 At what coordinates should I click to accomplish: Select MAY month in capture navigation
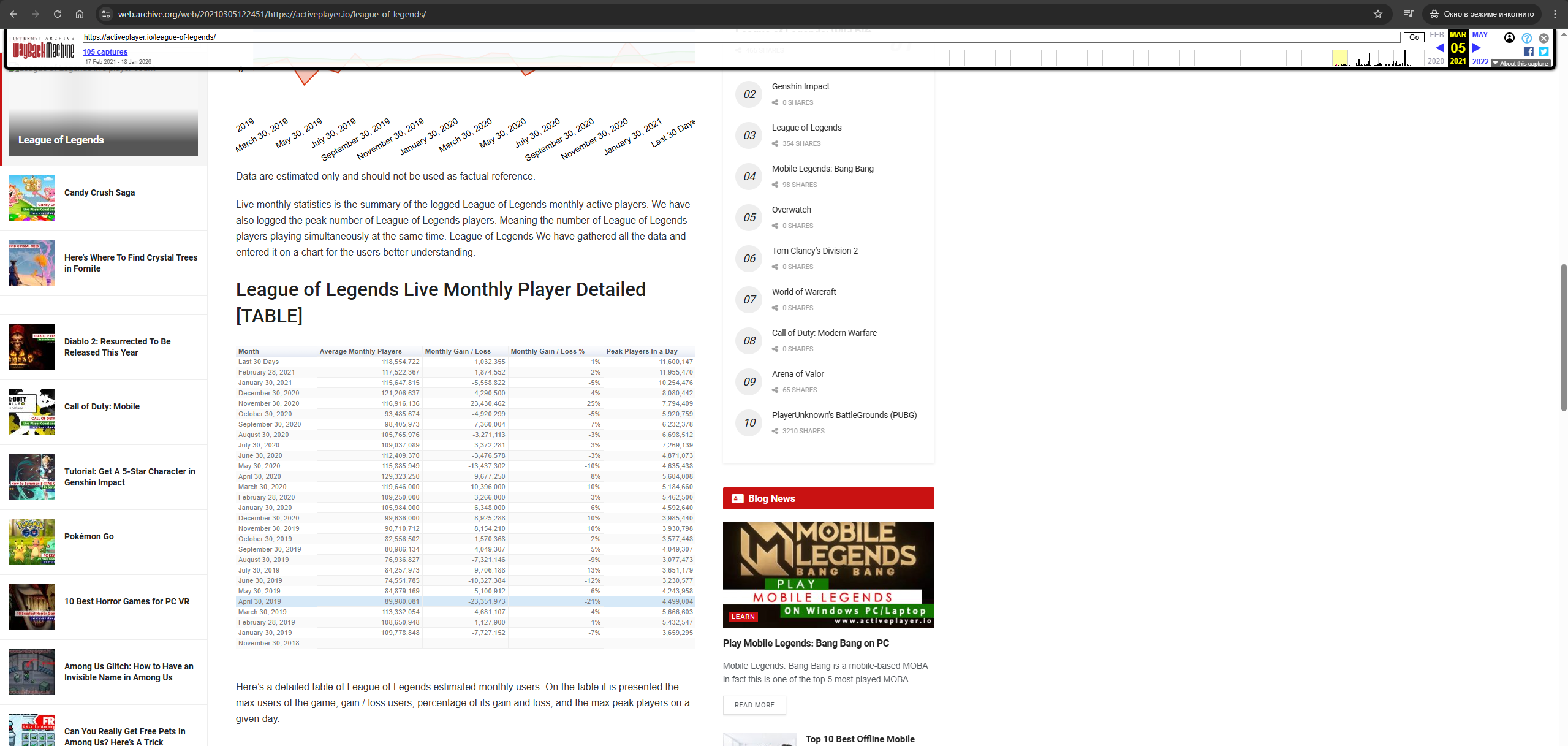tap(1480, 35)
